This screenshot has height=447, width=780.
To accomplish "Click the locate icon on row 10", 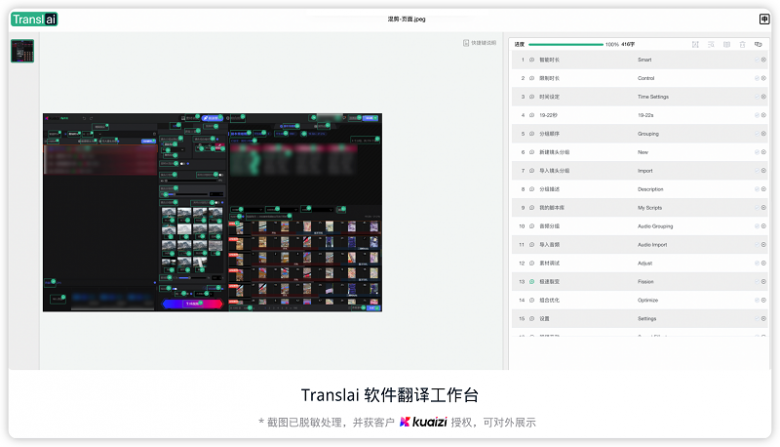I will 531,226.
